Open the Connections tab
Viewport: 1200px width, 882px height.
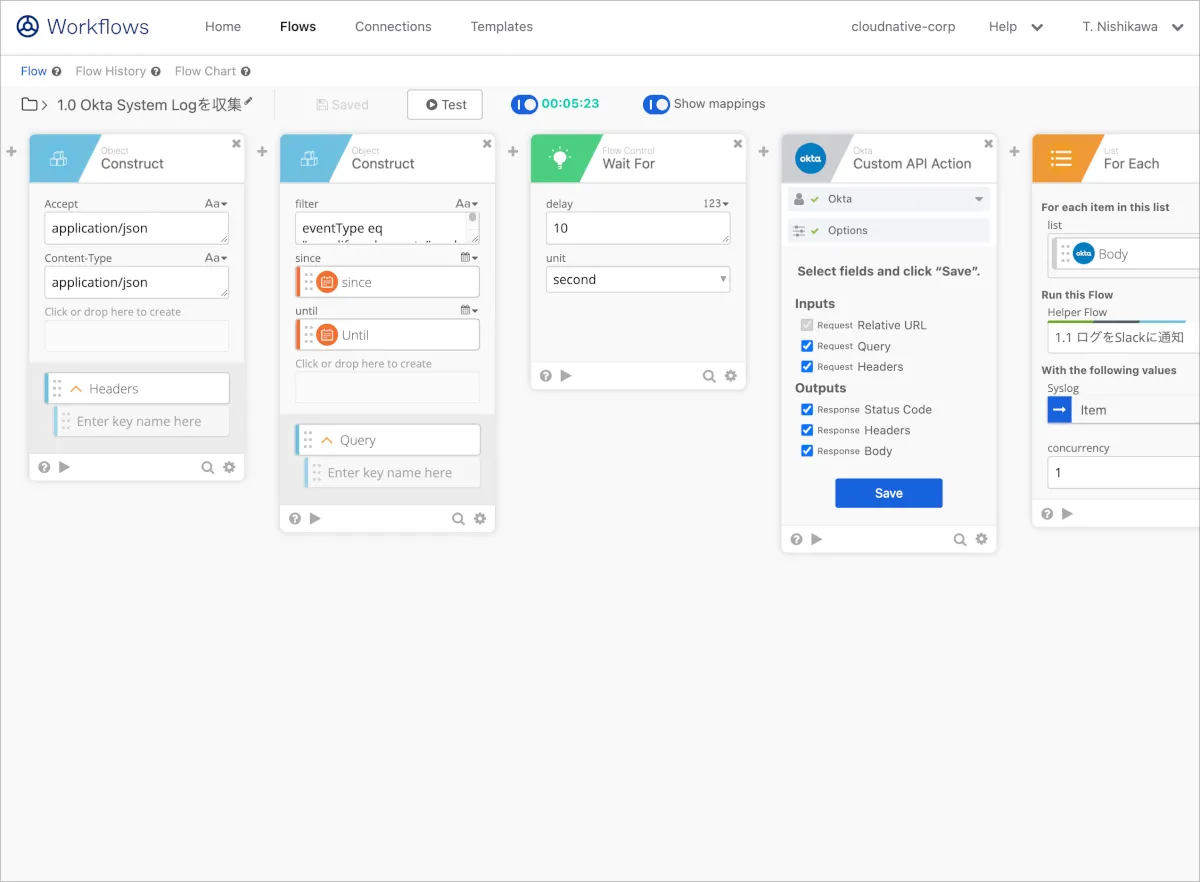tap(393, 27)
